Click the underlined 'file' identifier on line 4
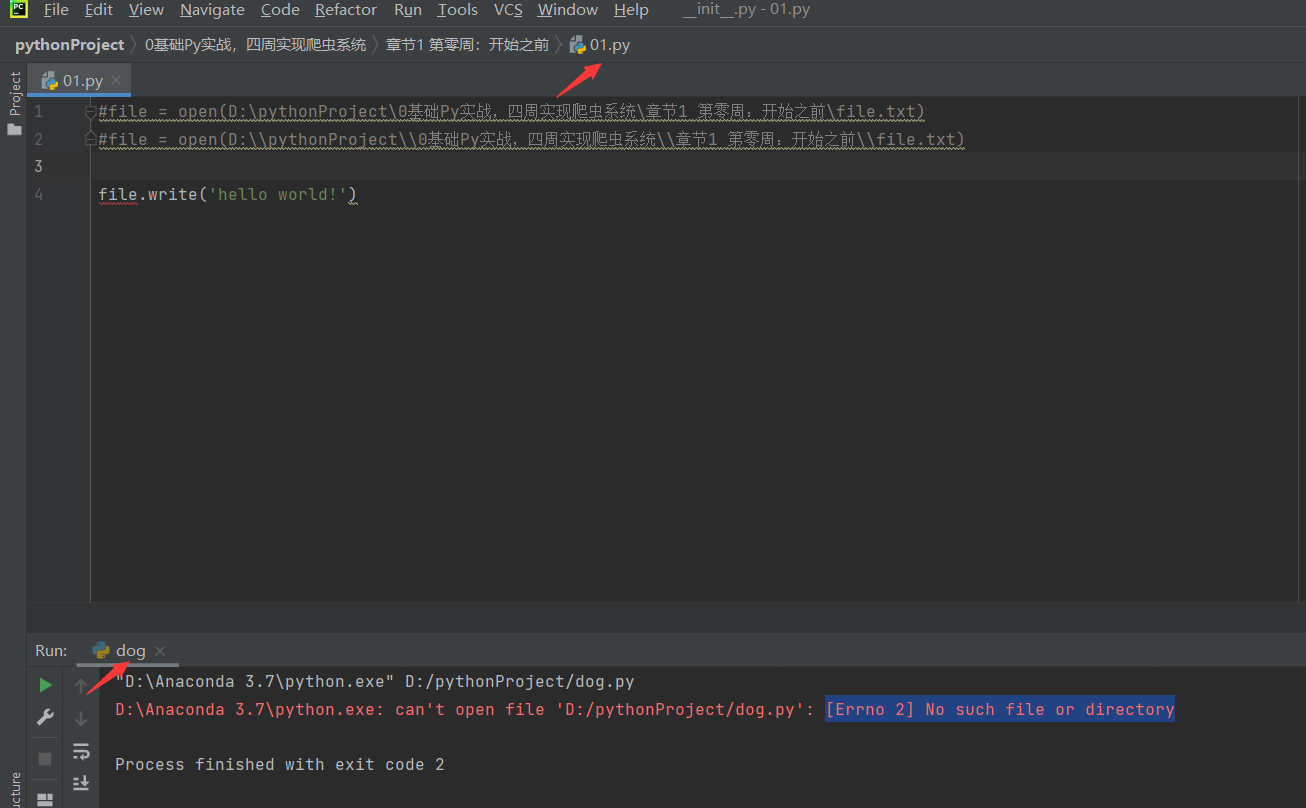The image size is (1306, 808). 118,194
